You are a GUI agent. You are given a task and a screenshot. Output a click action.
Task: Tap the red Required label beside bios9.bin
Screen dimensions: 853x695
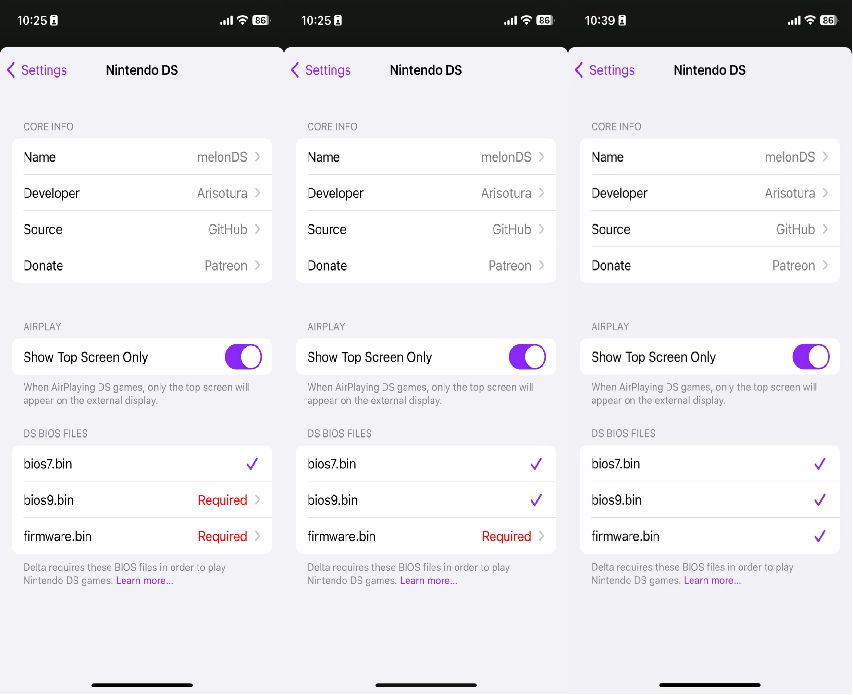pos(222,500)
